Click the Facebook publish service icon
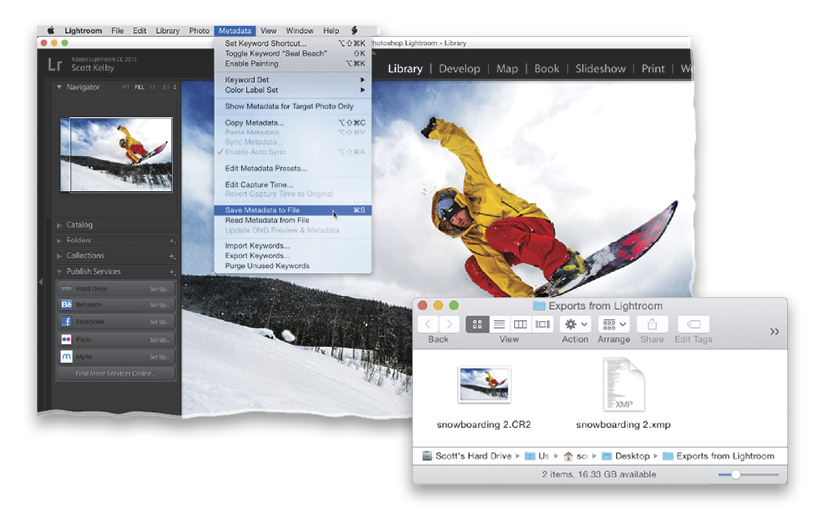The height and width of the screenshot is (520, 825). coord(66,321)
